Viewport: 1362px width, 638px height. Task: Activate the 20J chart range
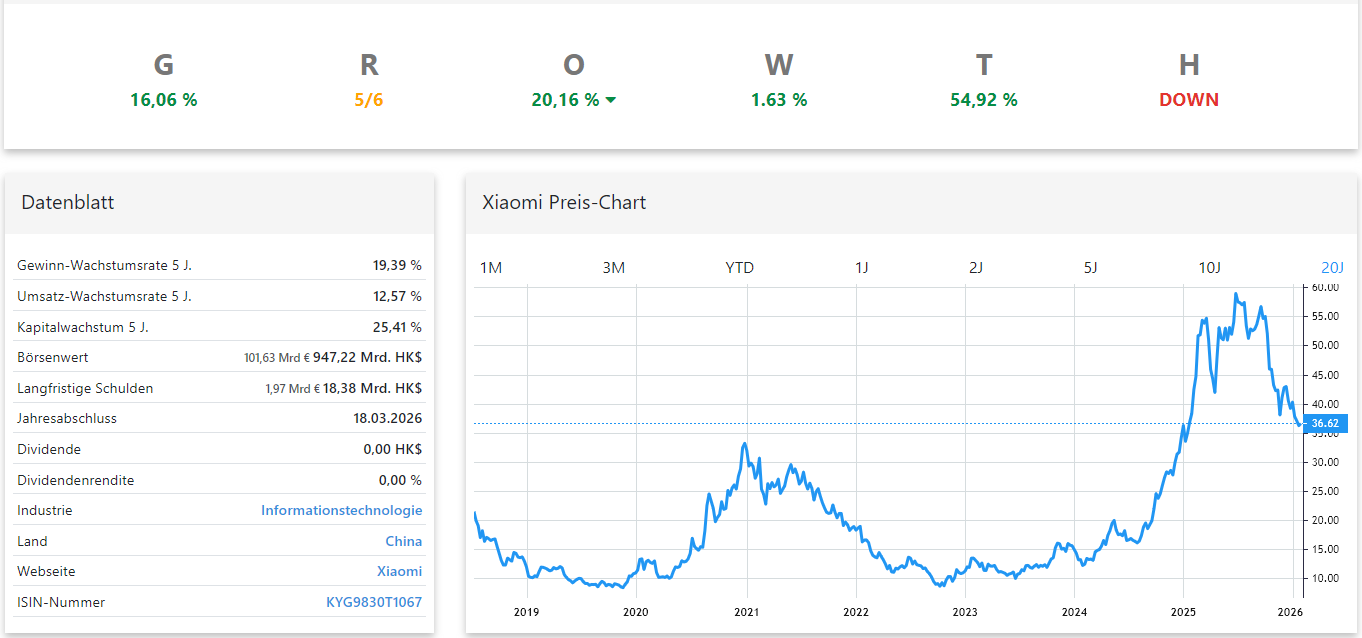click(x=1332, y=268)
